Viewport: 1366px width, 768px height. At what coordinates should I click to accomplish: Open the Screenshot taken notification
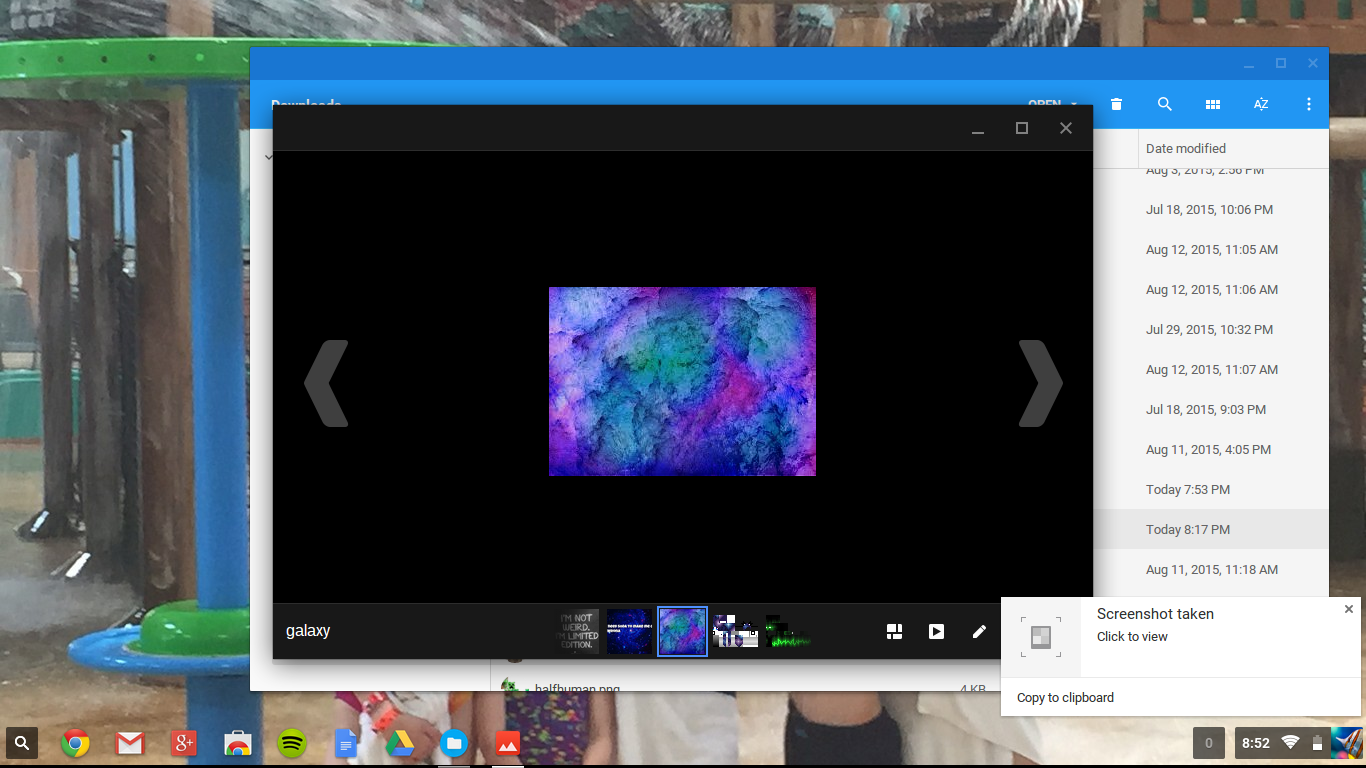[1180, 637]
